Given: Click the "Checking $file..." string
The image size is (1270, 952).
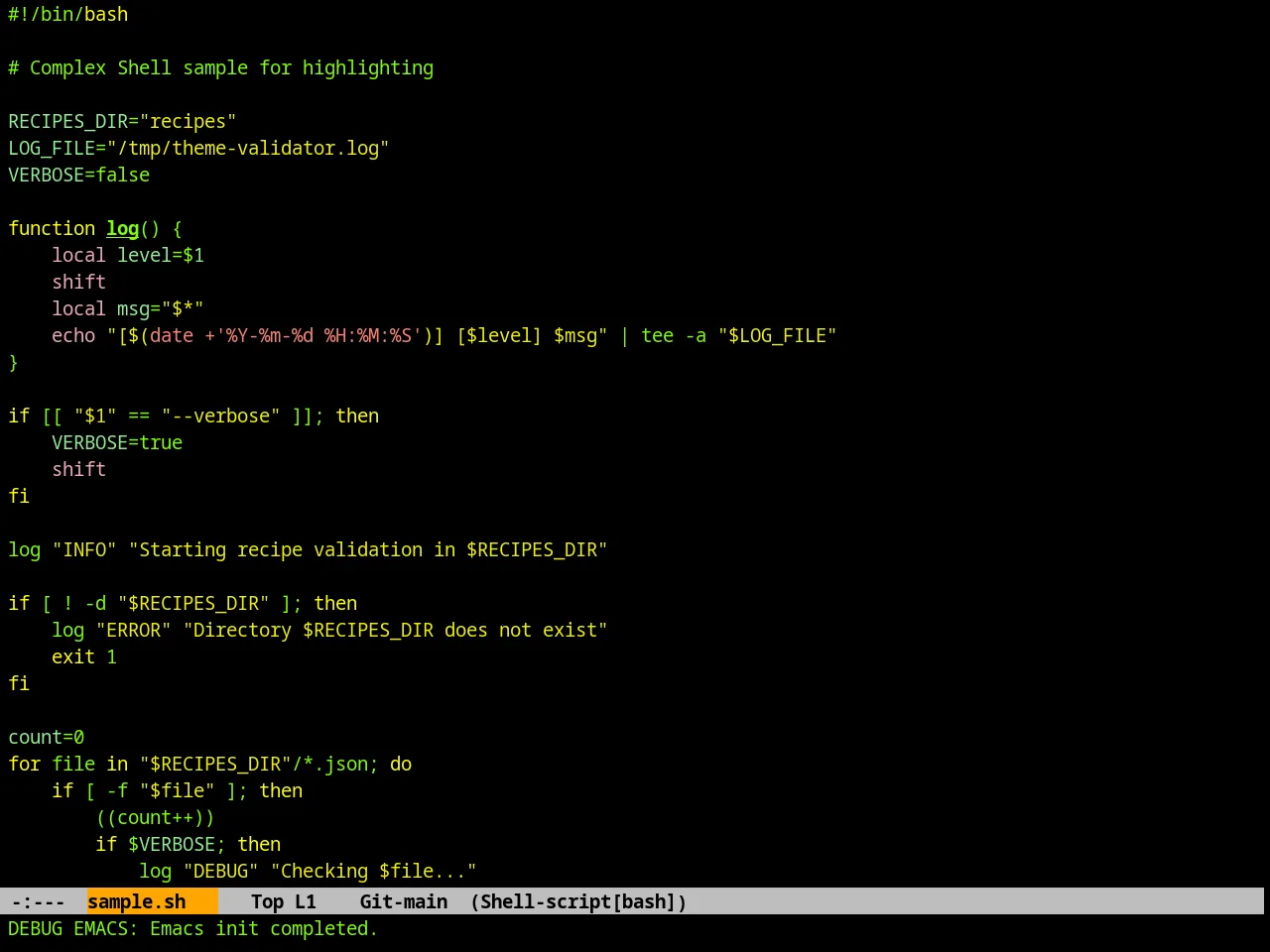Looking at the screenshot, I should (x=374, y=872).
